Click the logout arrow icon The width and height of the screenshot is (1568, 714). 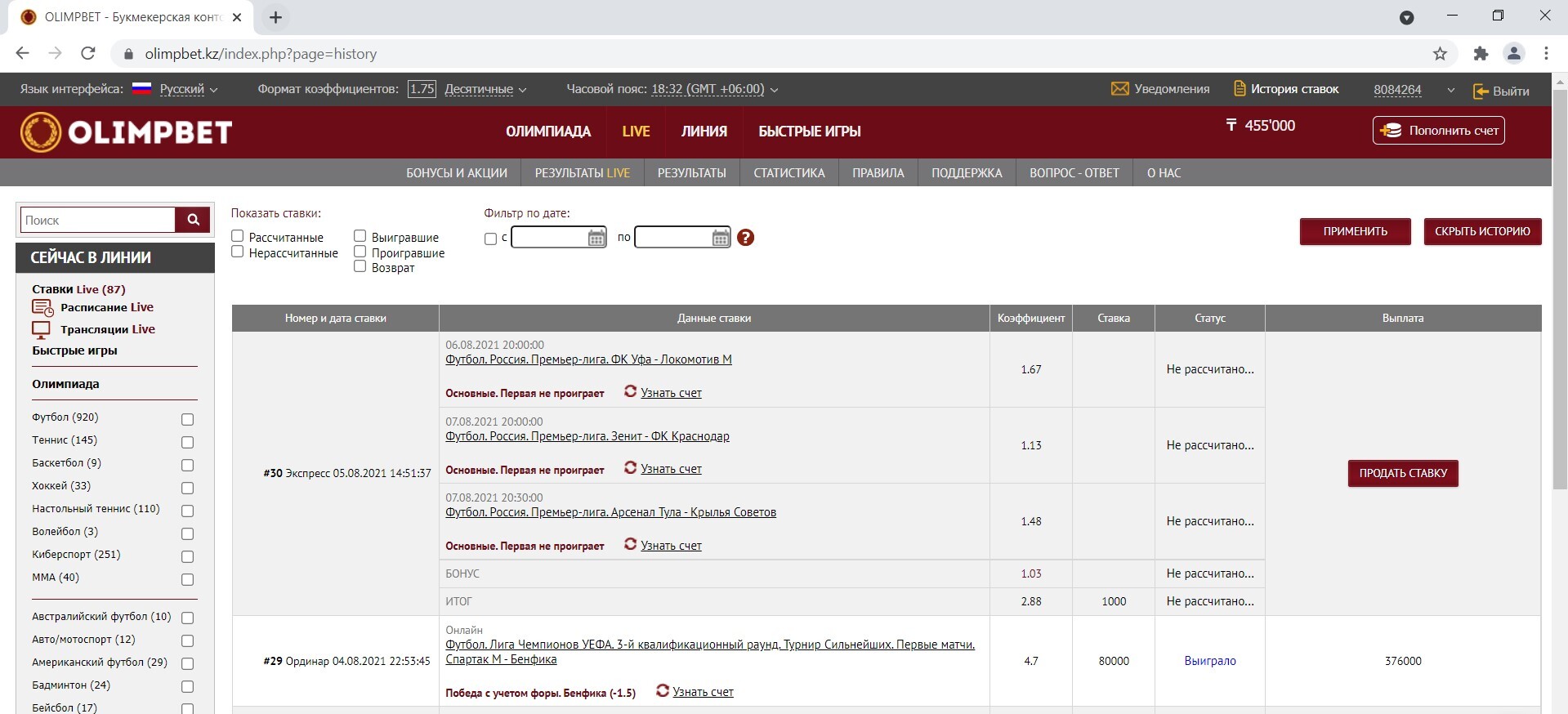click(x=1481, y=91)
